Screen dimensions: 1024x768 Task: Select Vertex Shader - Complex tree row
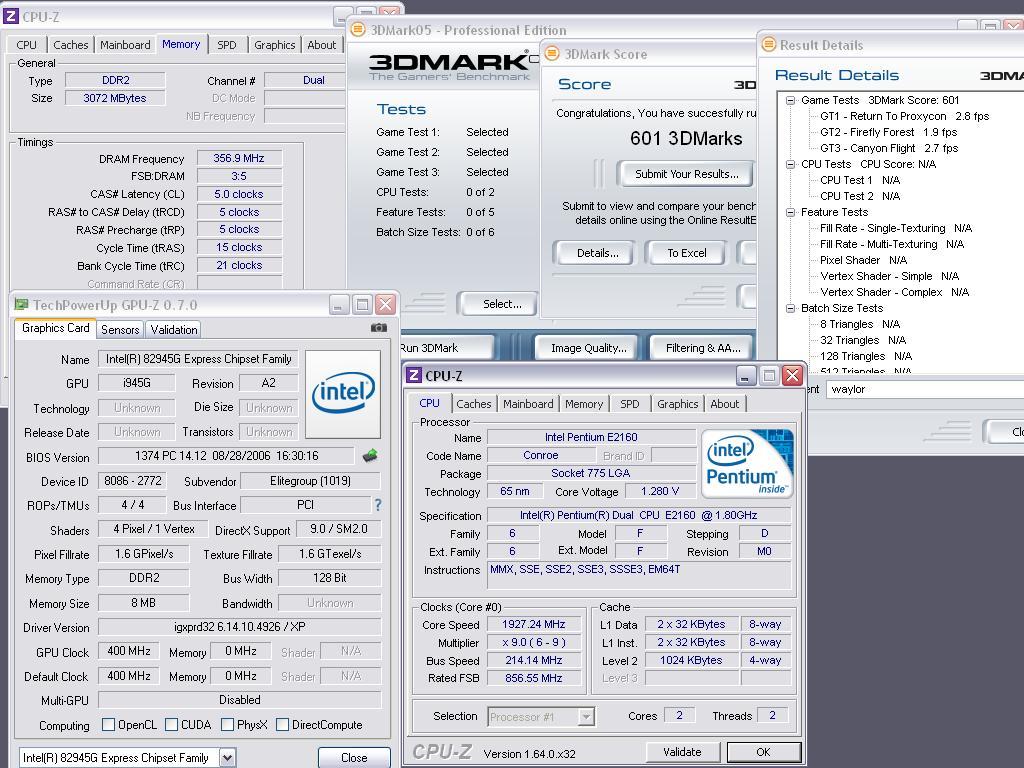(894, 292)
